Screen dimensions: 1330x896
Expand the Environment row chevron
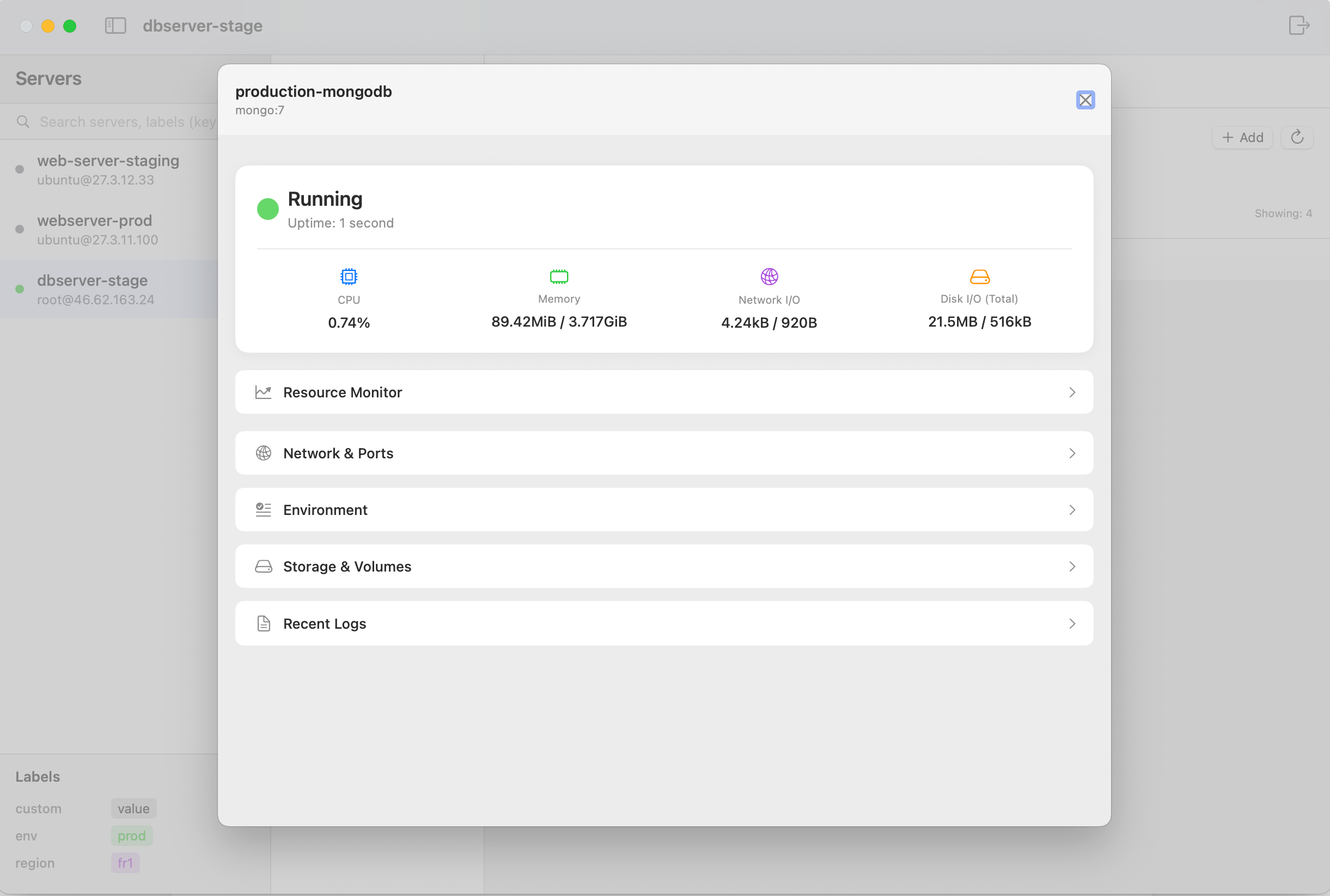point(1072,510)
